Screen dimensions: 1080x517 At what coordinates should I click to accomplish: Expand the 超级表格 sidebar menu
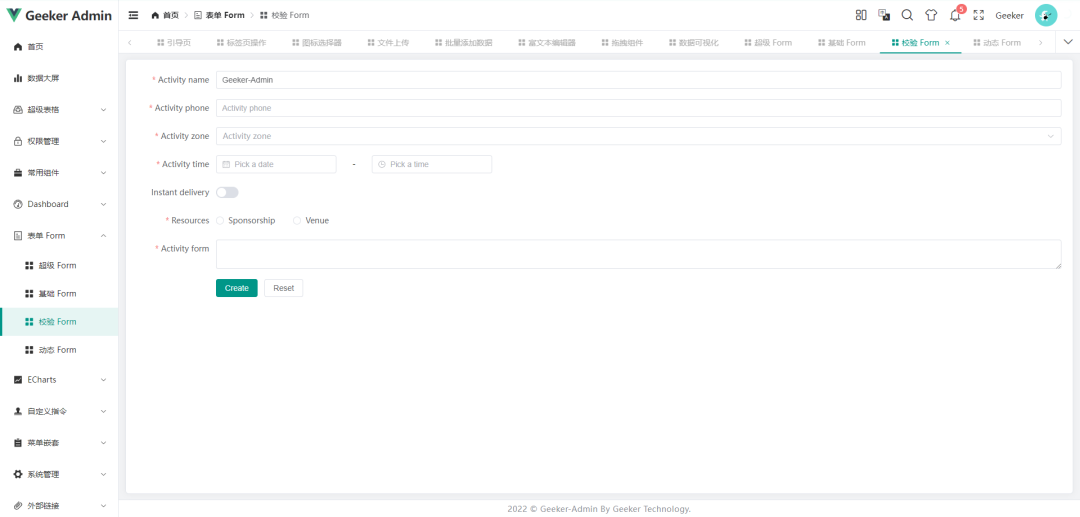(x=103, y=110)
